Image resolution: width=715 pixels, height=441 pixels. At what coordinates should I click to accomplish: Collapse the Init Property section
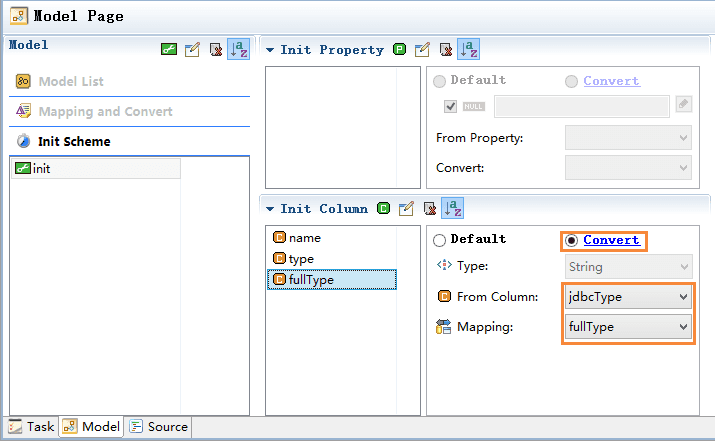270,50
